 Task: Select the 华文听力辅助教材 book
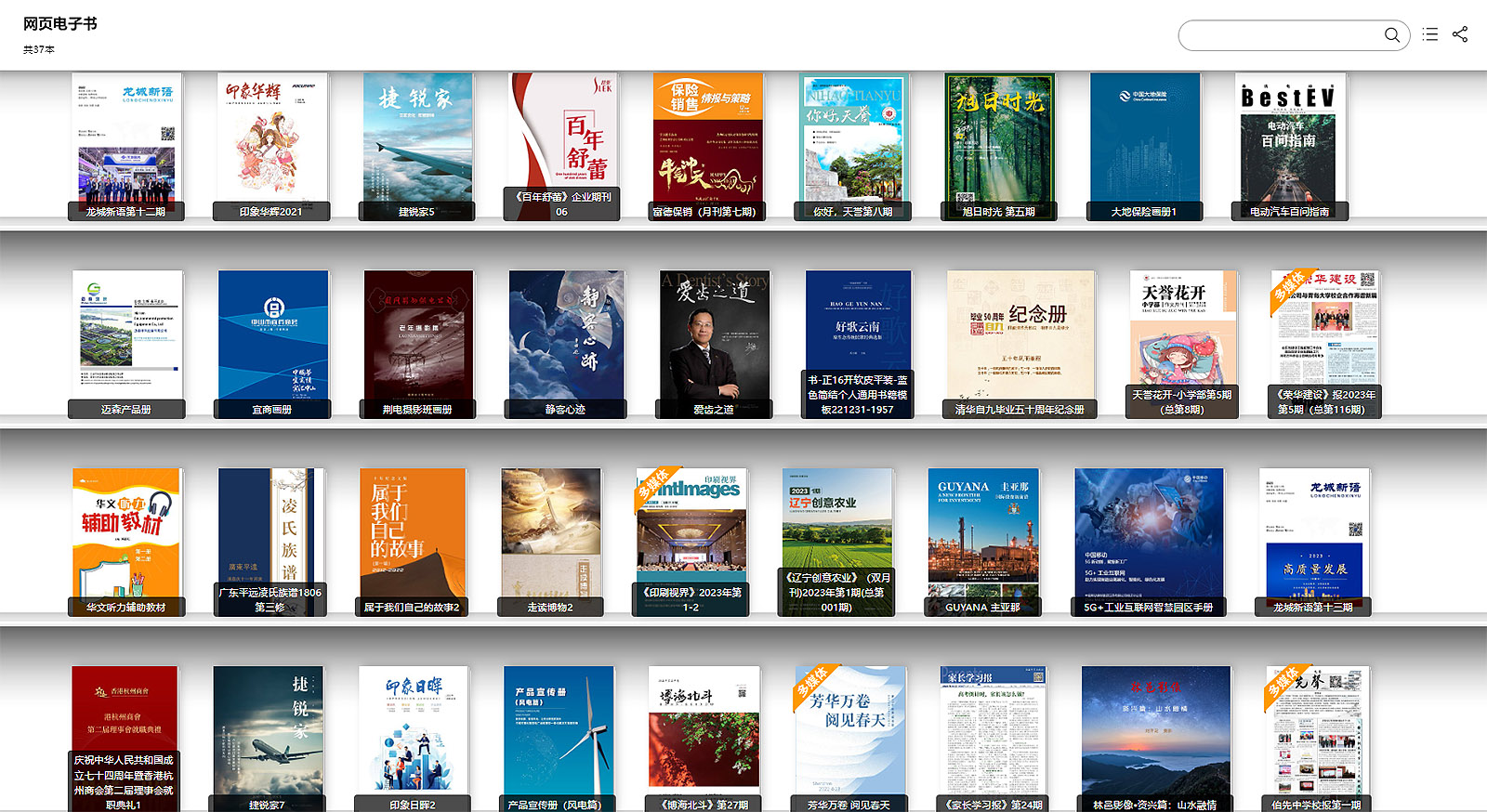pyautogui.click(x=126, y=534)
